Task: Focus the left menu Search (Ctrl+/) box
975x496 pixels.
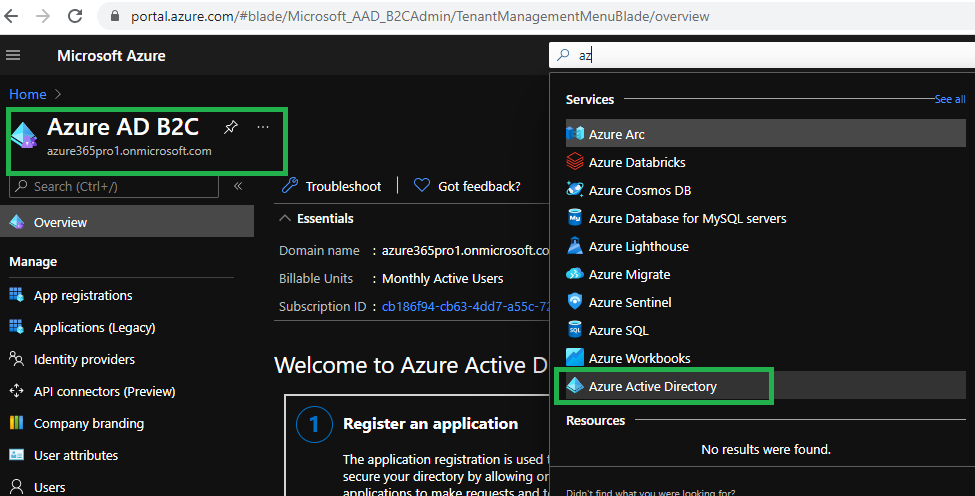Action: [114, 186]
